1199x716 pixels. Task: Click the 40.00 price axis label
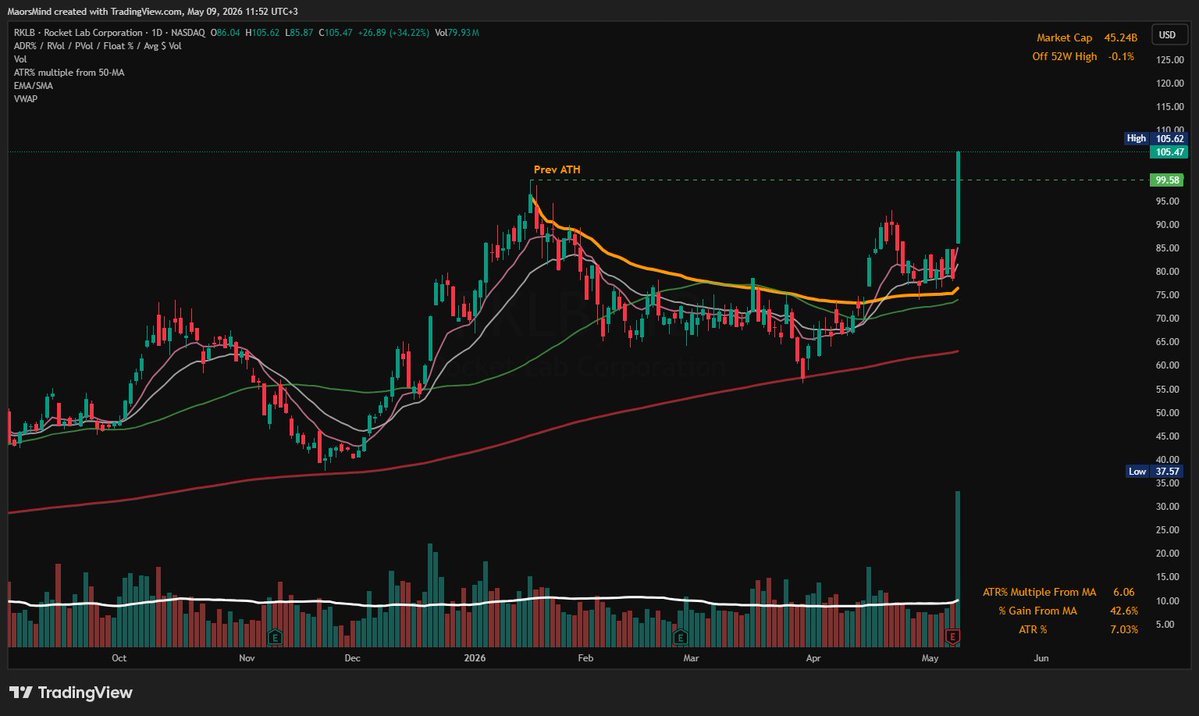point(1167,460)
